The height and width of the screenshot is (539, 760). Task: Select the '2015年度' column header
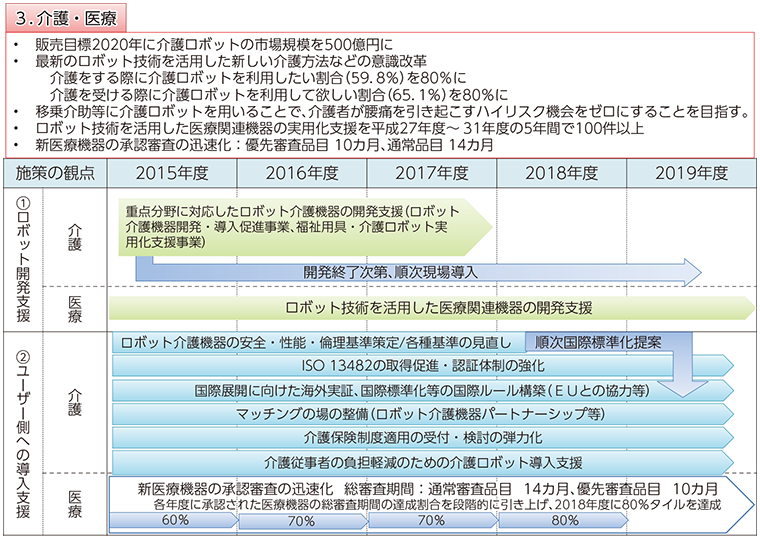point(172,173)
